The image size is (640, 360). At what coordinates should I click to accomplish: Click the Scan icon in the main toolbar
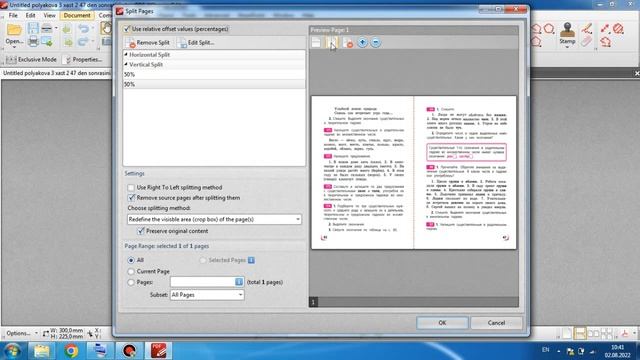[47, 29]
